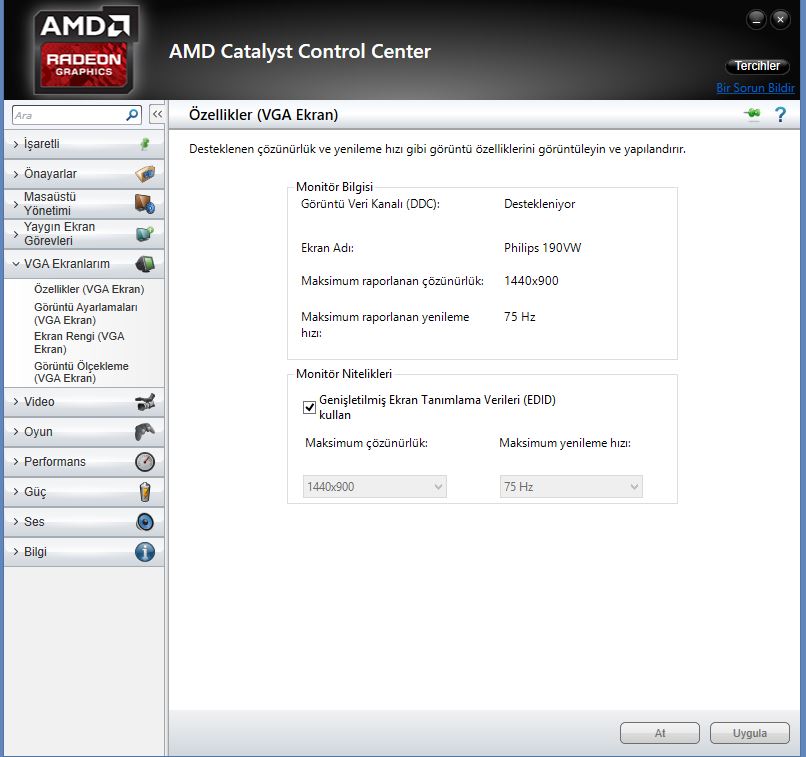Click the İşaretli green pin icon

pyautogui.click(x=145, y=144)
